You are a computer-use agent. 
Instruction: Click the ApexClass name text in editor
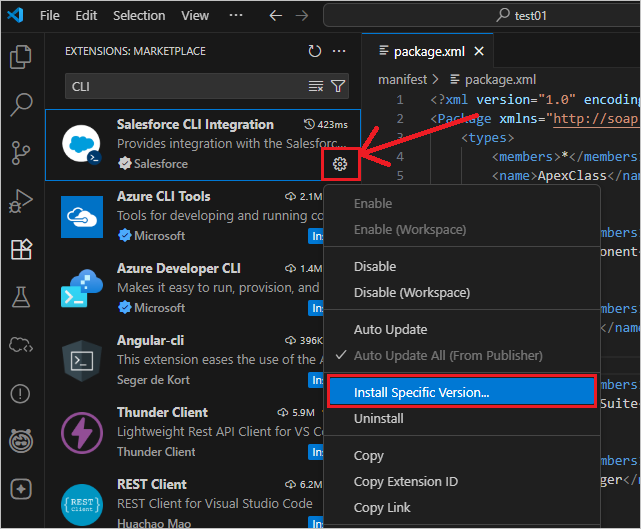coord(572,176)
